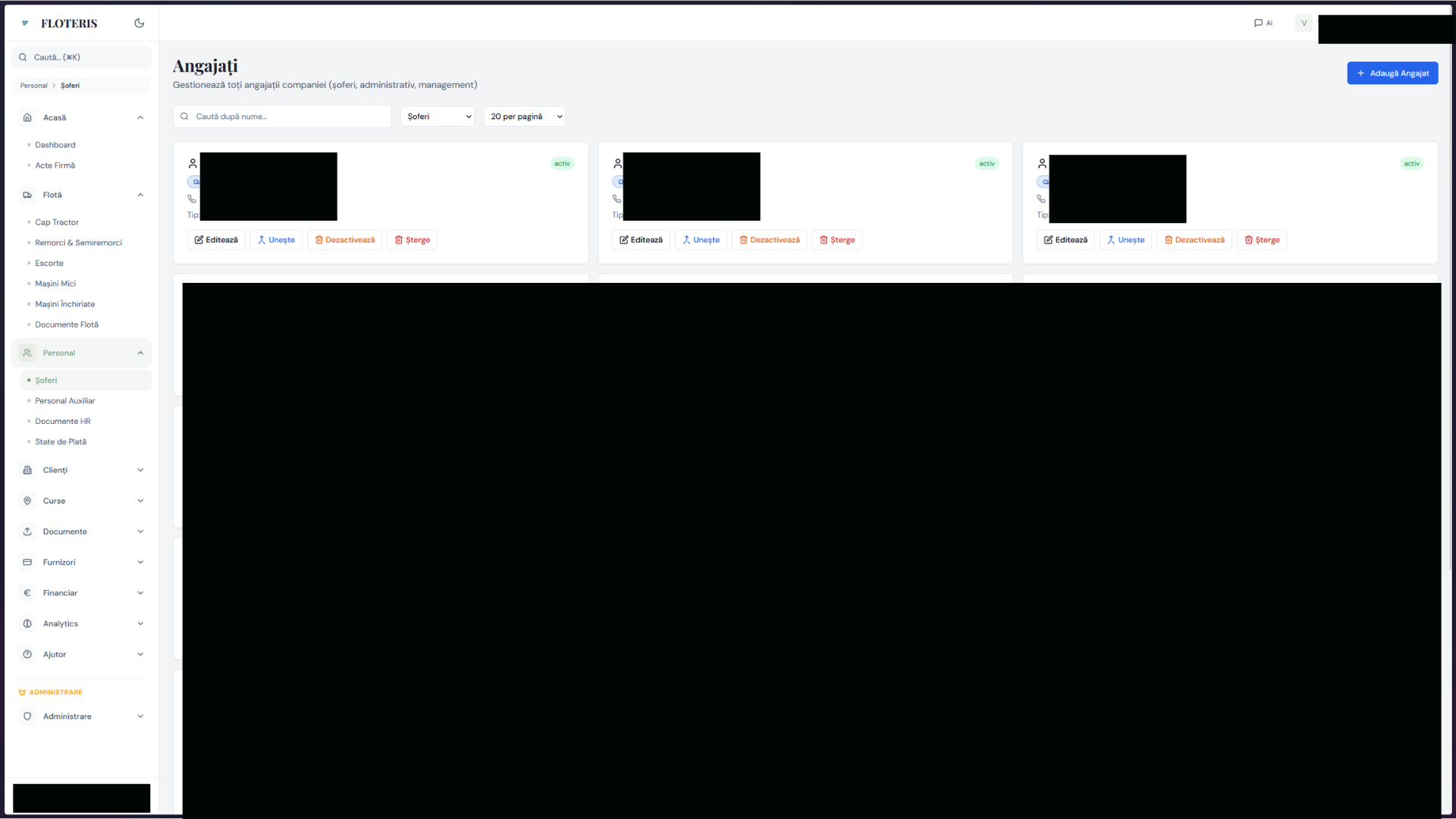Click the Floteris logo icon
1456x819 pixels.
[x=25, y=23]
